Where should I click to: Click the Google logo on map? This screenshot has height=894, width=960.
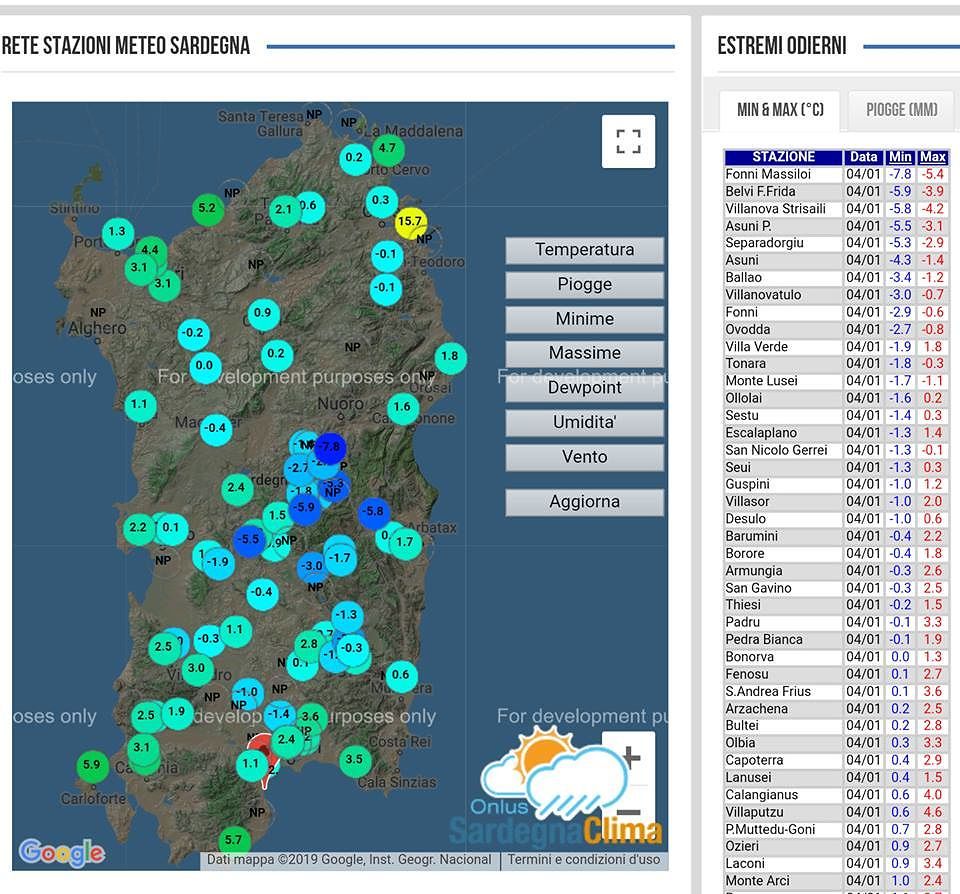(61, 852)
